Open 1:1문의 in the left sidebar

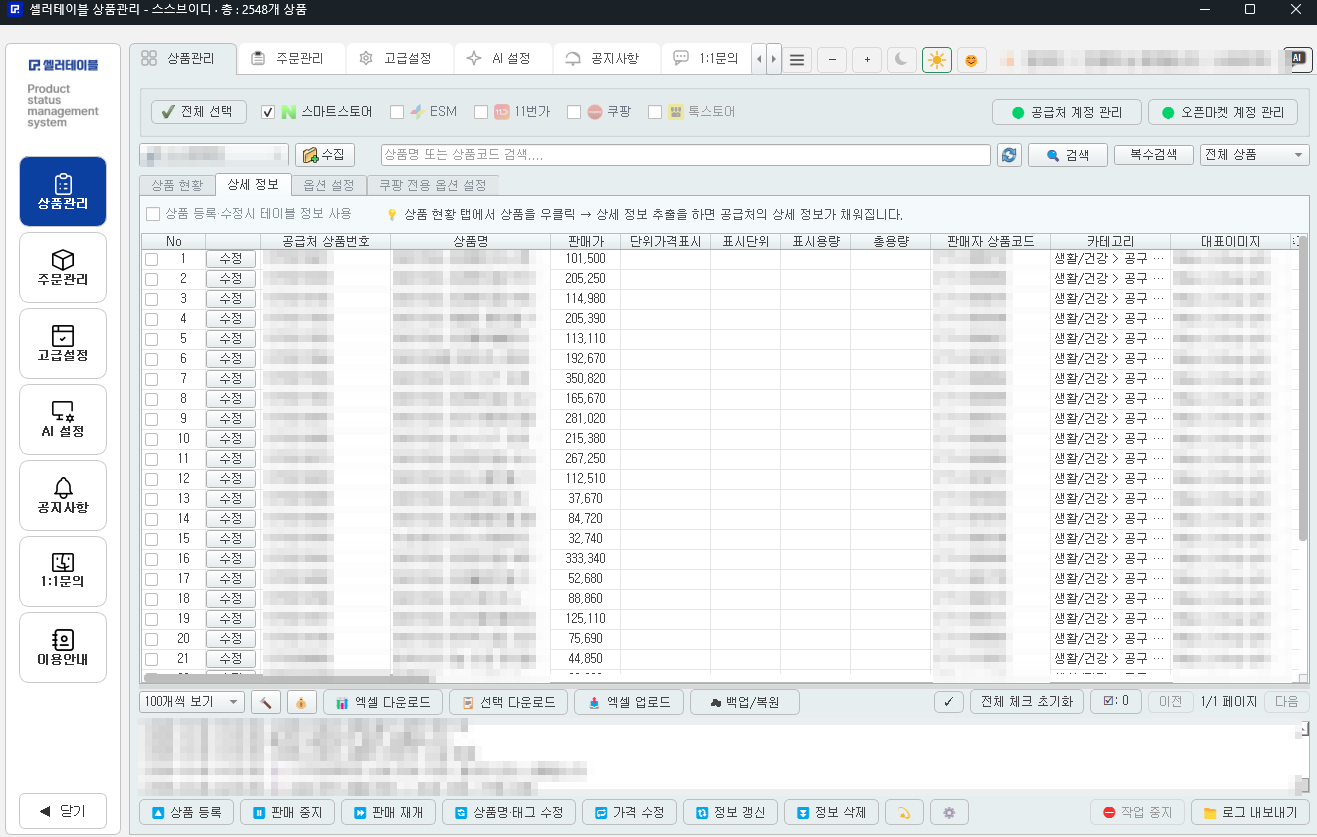(x=63, y=571)
